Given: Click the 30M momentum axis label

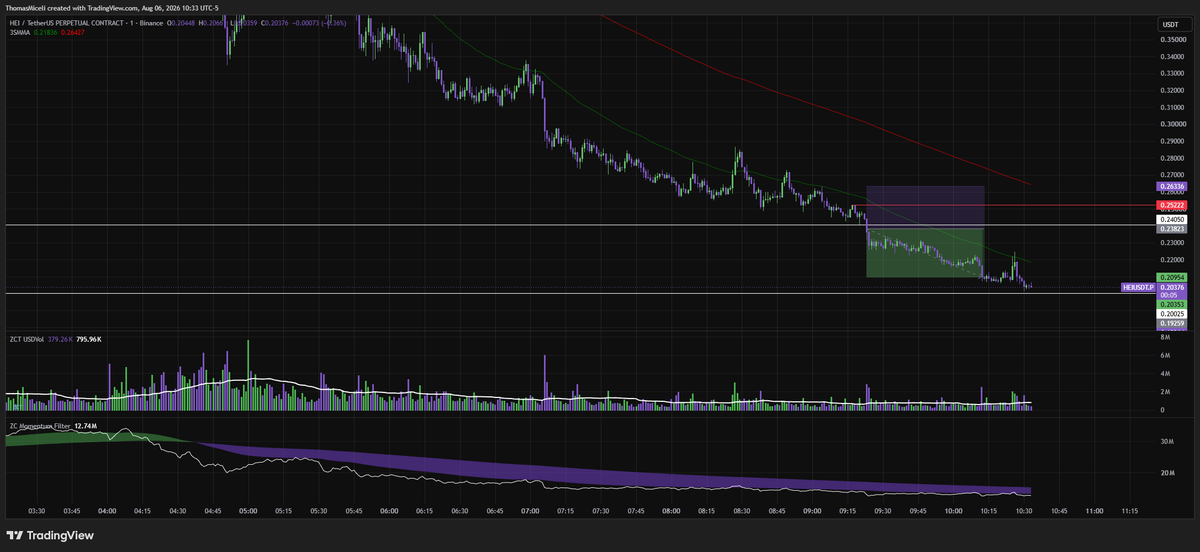Looking at the screenshot, I should click(x=1166, y=440).
